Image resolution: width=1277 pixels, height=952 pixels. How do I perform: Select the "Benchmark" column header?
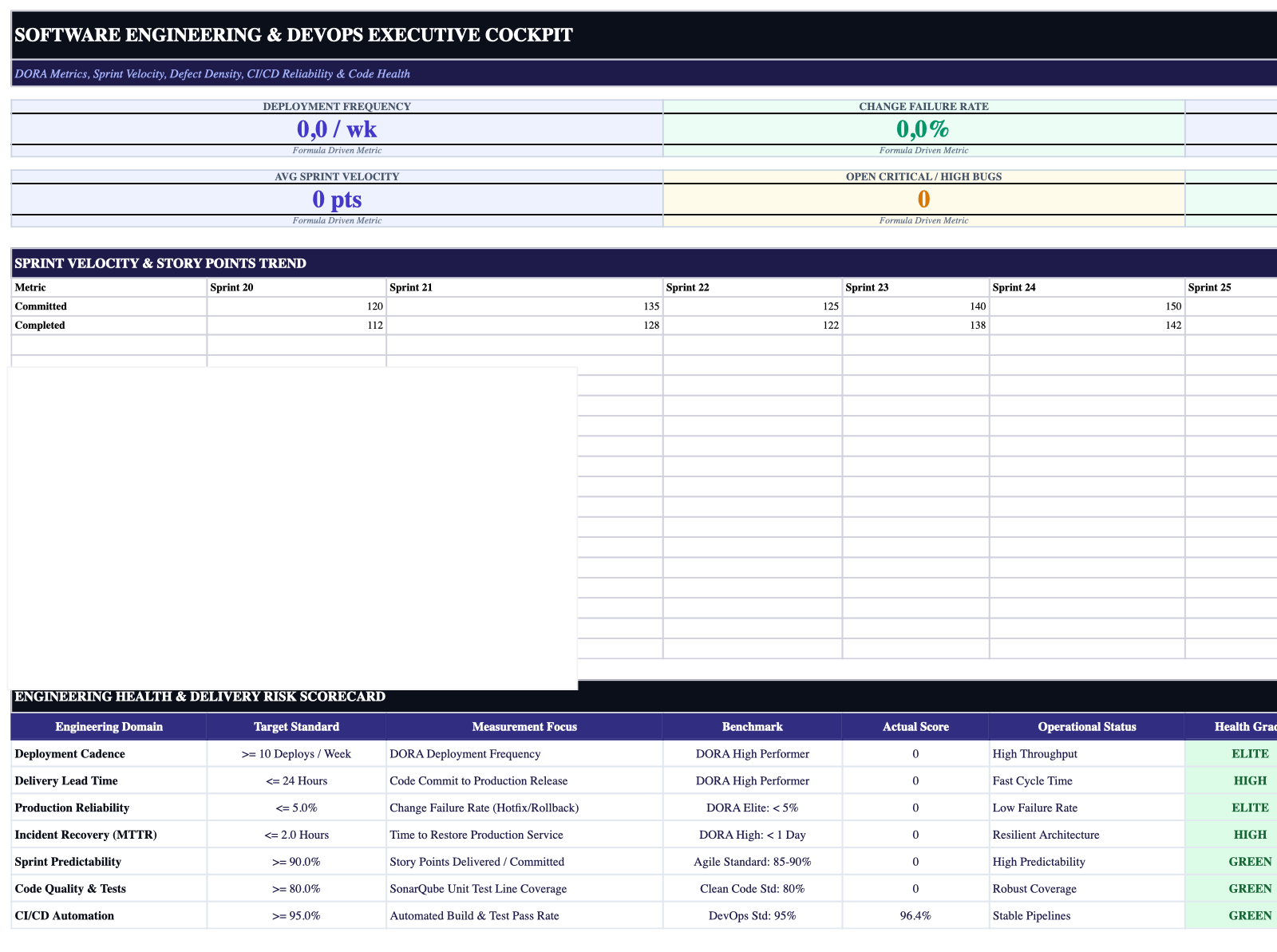click(x=753, y=727)
